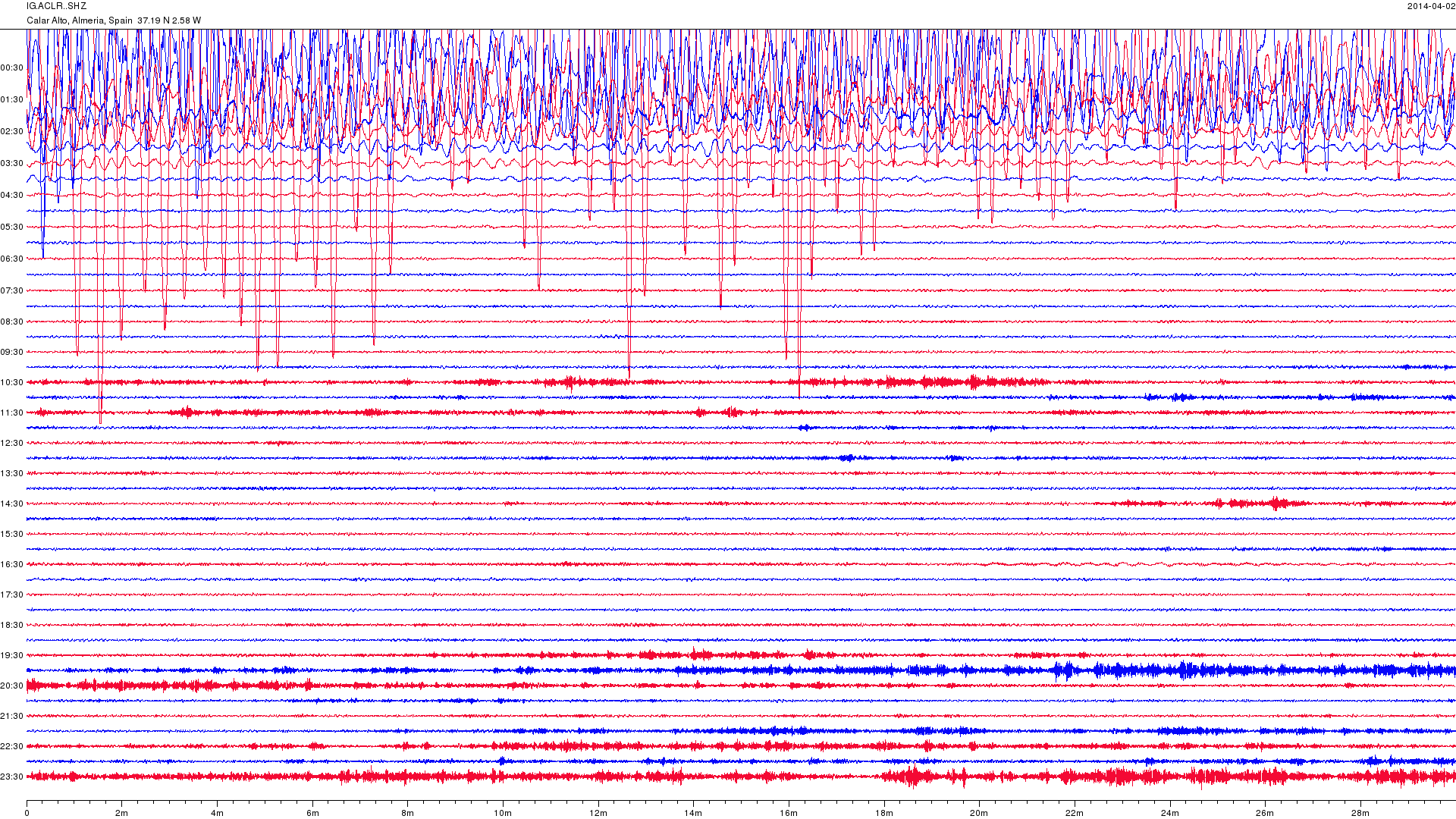The height and width of the screenshot is (819, 1456).
Task: Click the 03:30 time label
Action: 12,164
